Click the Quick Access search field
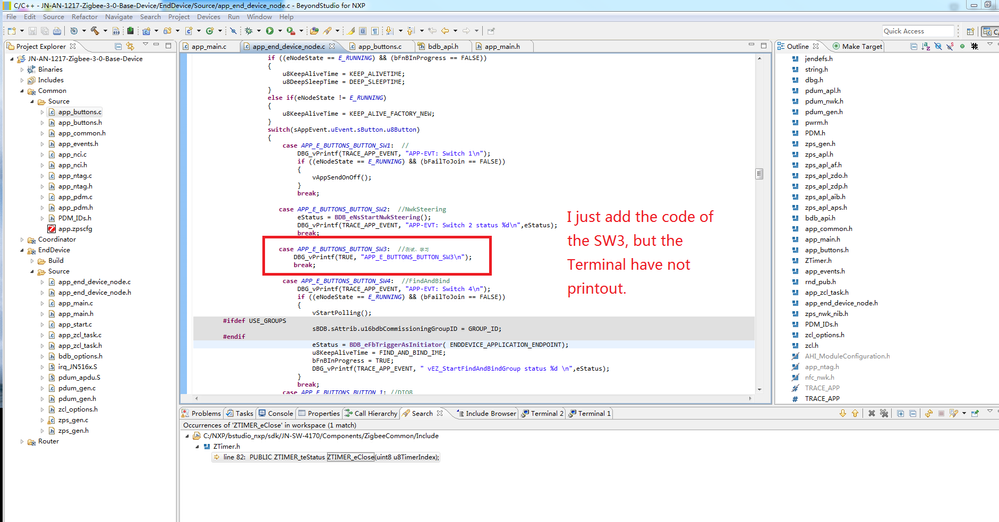The height and width of the screenshot is (522, 999). click(x=917, y=31)
